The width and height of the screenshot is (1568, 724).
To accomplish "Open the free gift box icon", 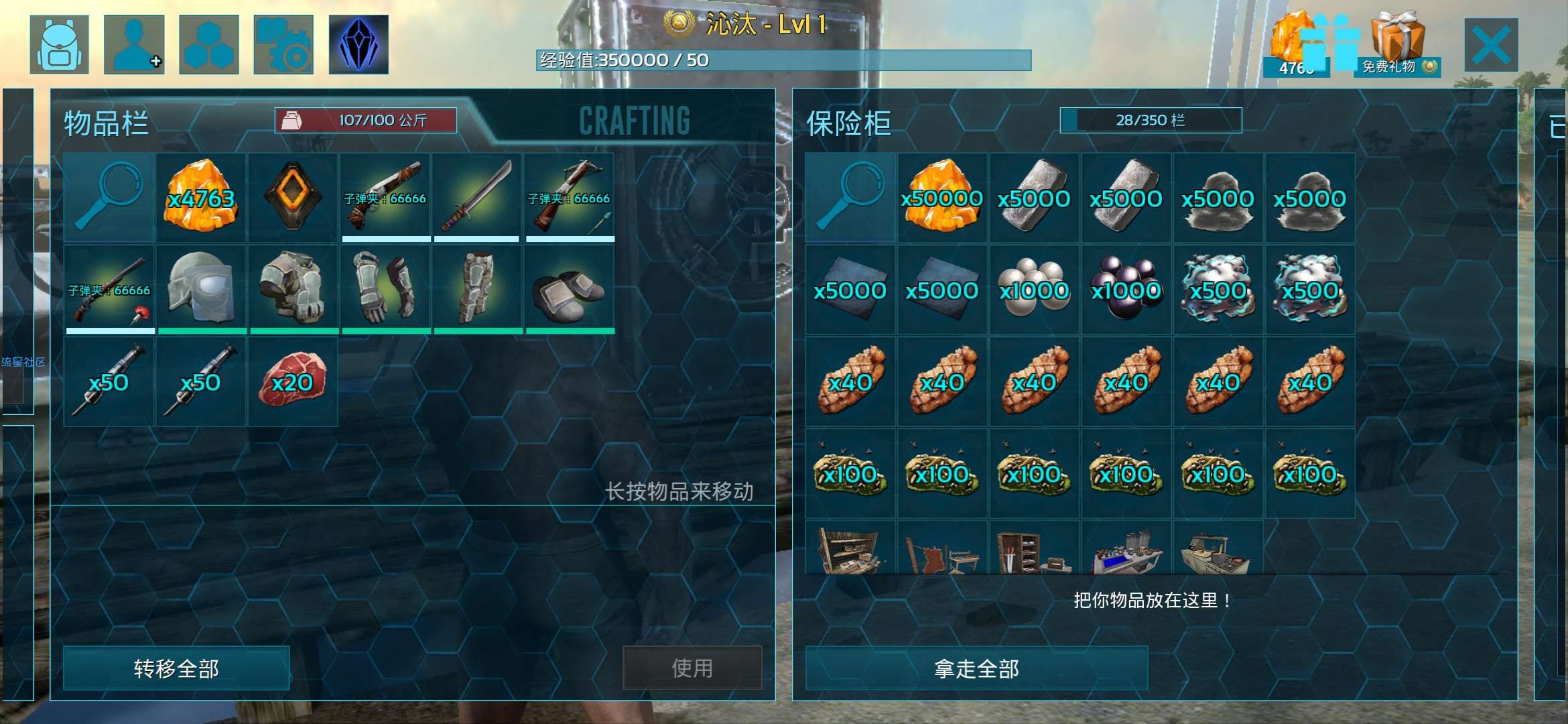I will tap(1399, 42).
